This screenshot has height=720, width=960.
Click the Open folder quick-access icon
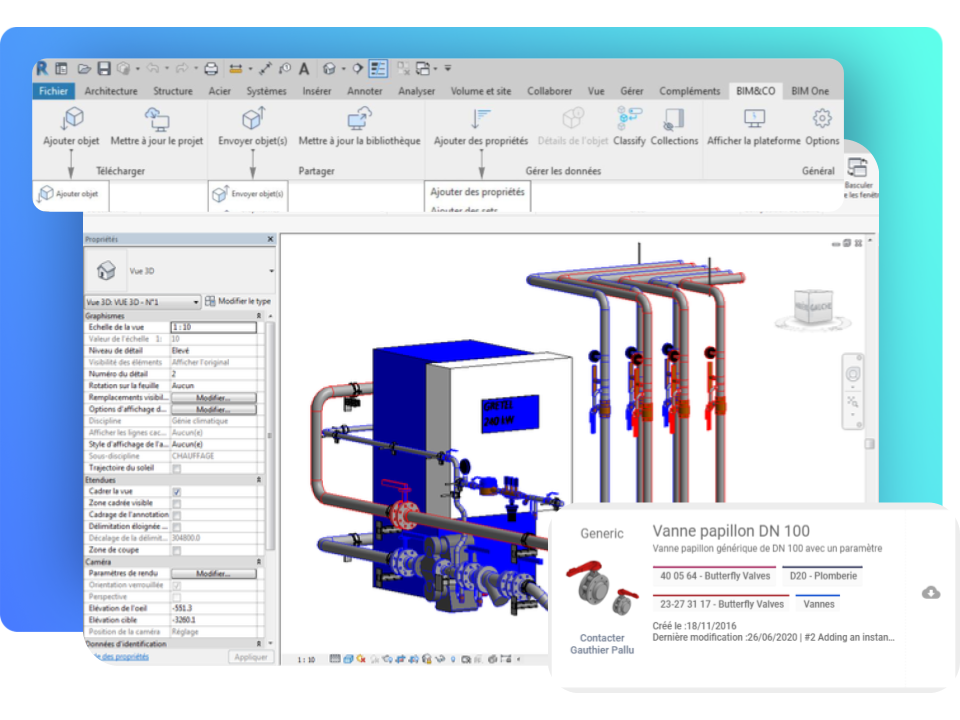84,69
